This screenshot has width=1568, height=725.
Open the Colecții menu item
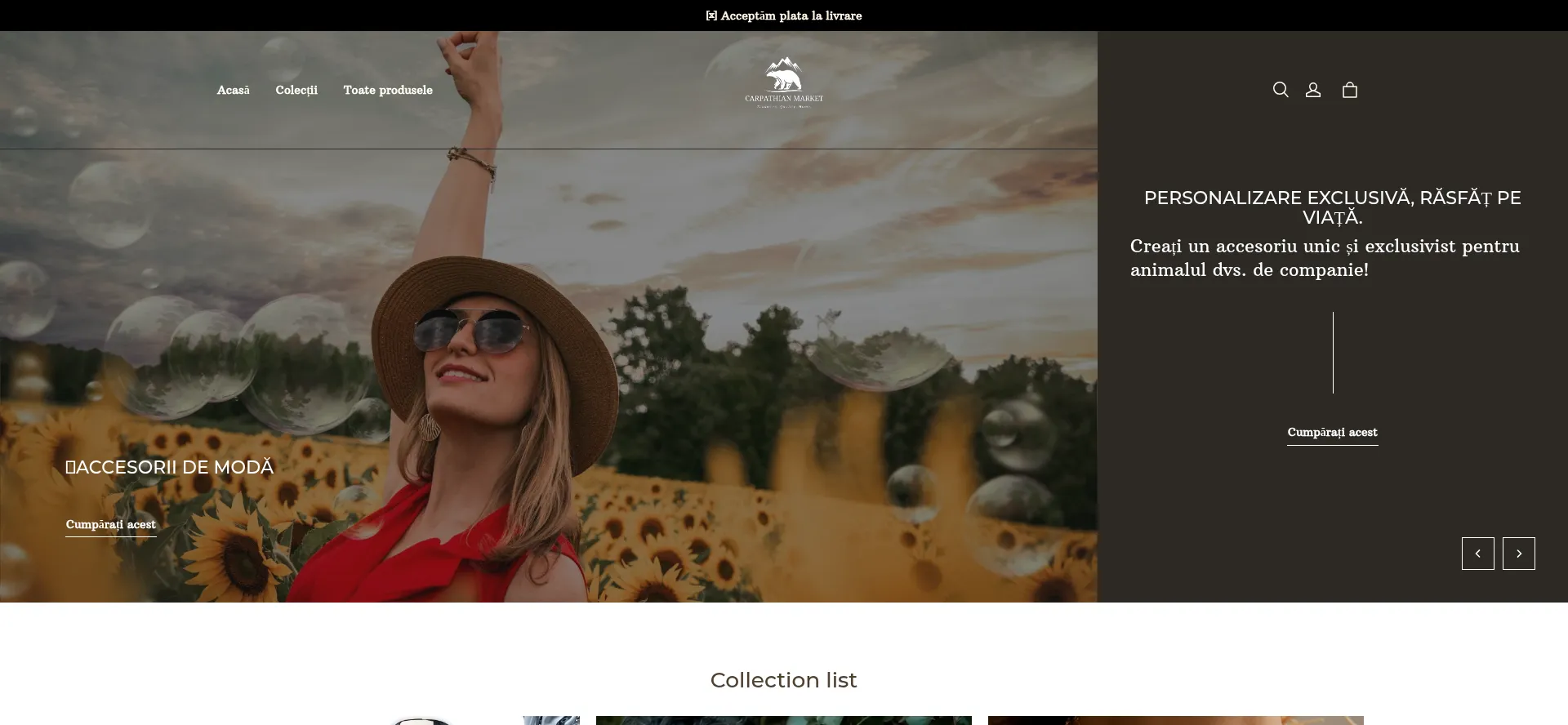(x=296, y=90)
